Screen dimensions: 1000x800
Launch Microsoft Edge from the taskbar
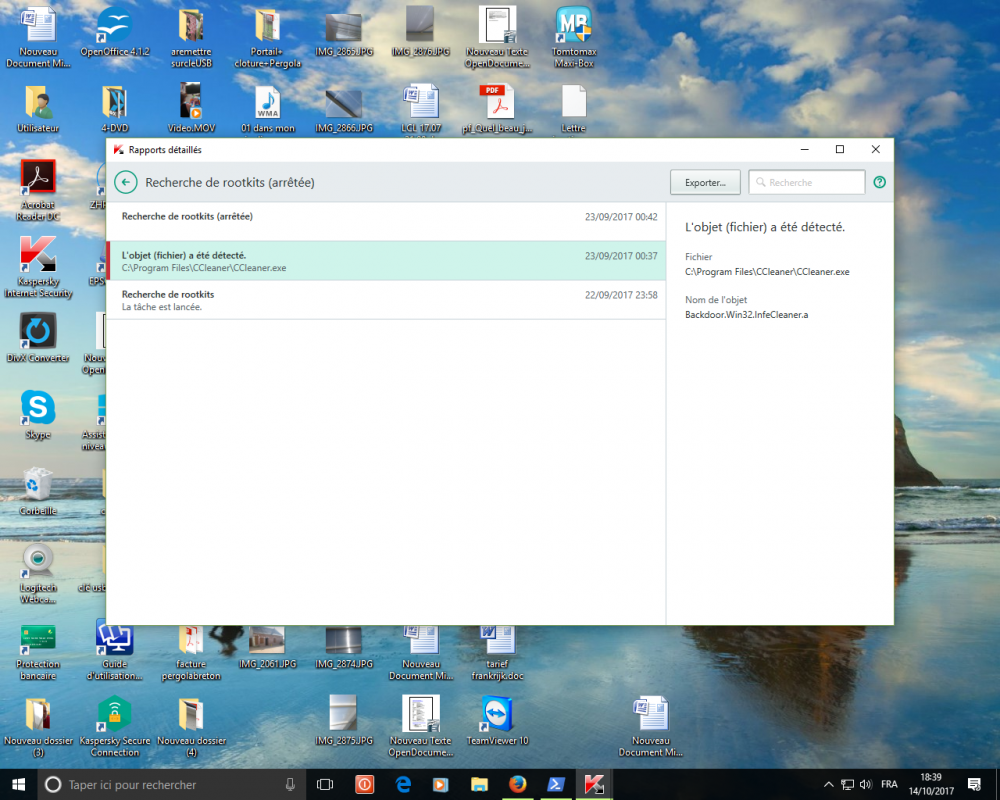pyautogui.click(x=403, y=784)
